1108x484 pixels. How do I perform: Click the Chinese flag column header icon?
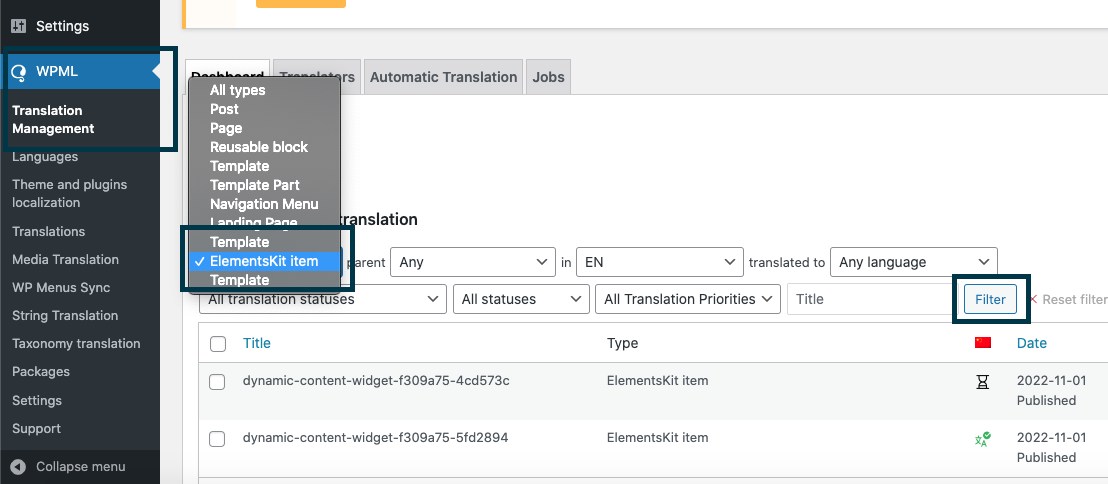pyautogui.click(x=982, y=343)
